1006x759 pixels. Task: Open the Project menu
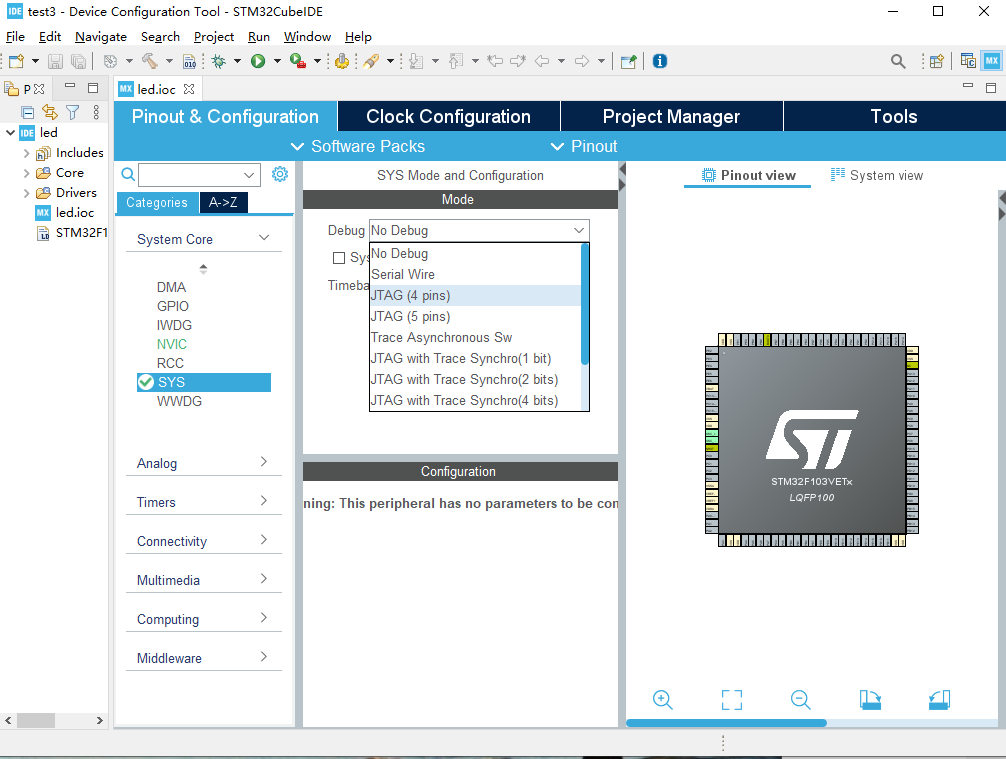213,36
